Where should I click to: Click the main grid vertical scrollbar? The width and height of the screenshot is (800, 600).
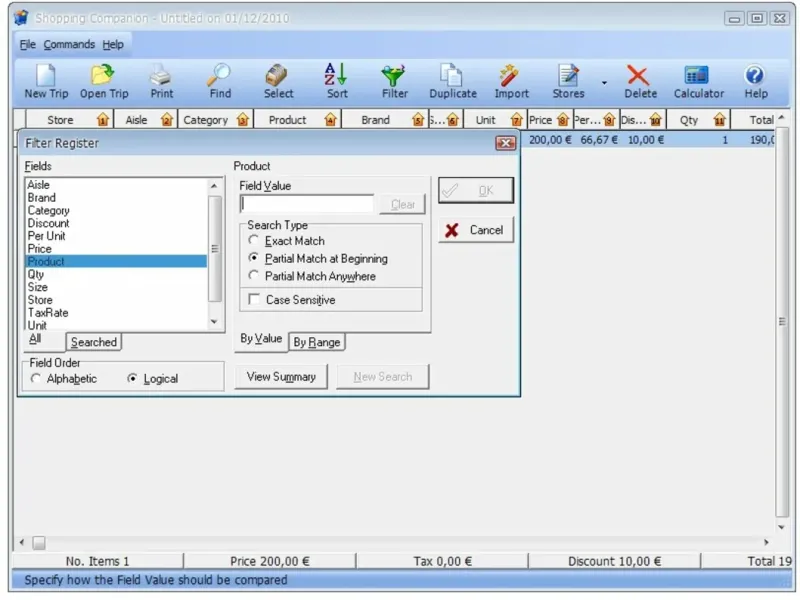(781, 321)
